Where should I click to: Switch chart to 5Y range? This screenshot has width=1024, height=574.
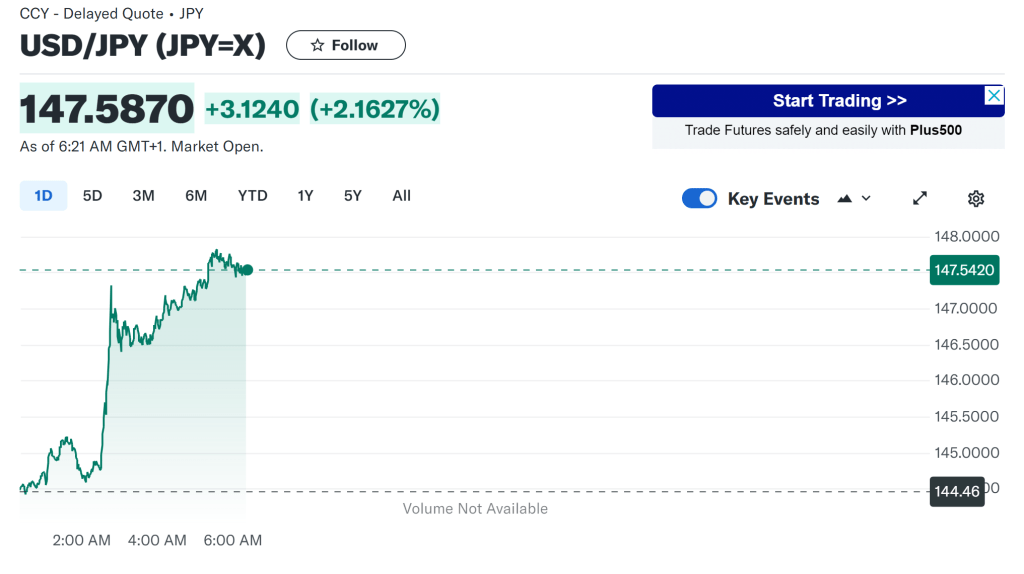coord(352,196)
